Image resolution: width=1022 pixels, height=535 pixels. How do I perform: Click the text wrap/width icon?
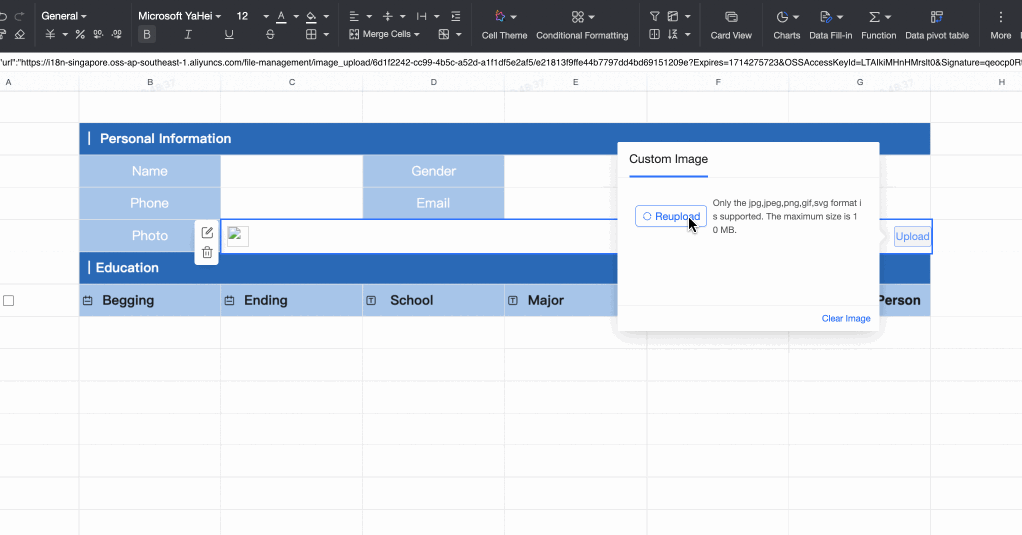tap(422, 16)
